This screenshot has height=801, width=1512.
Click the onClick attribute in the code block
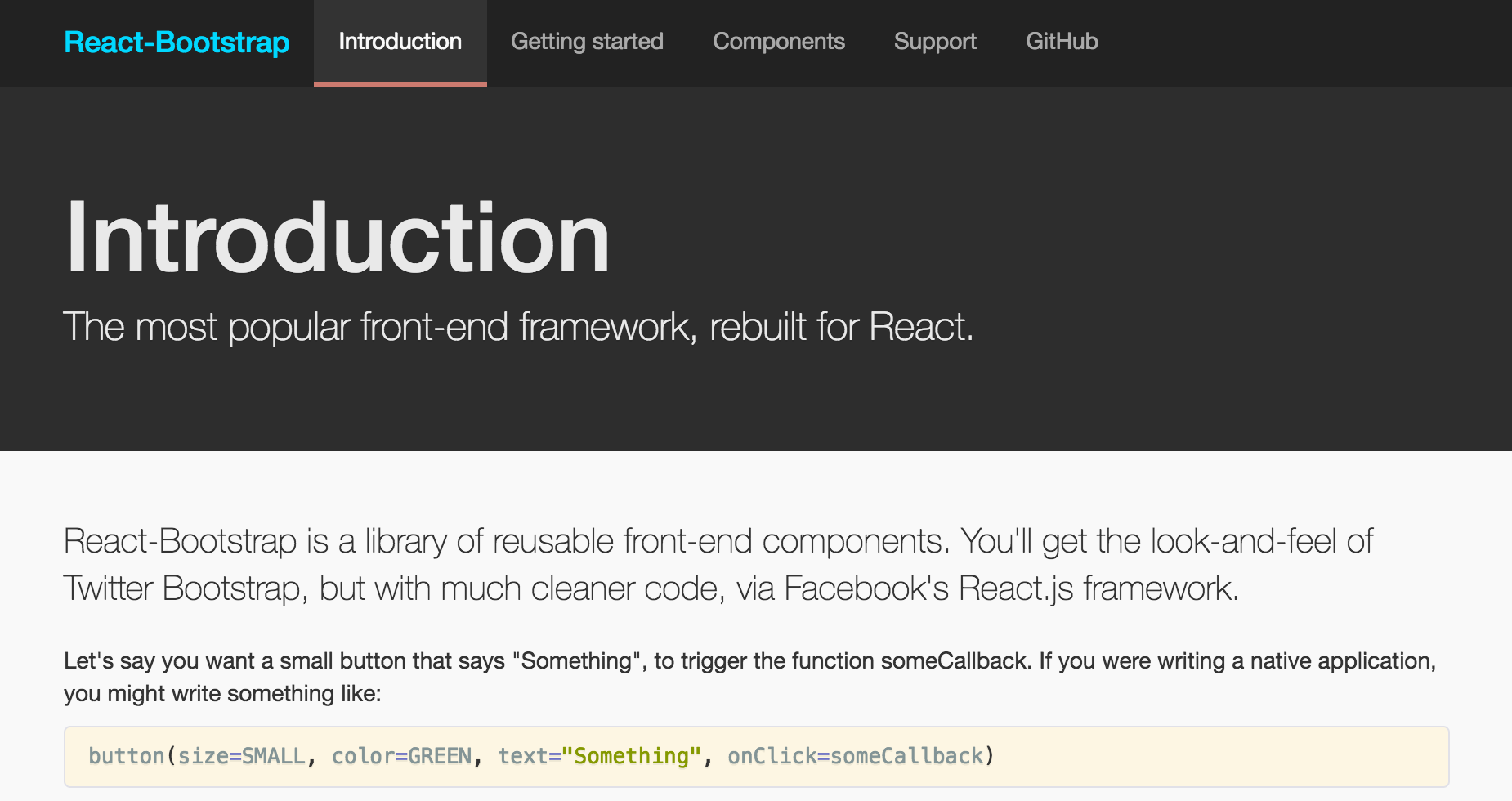coord(772,756)
